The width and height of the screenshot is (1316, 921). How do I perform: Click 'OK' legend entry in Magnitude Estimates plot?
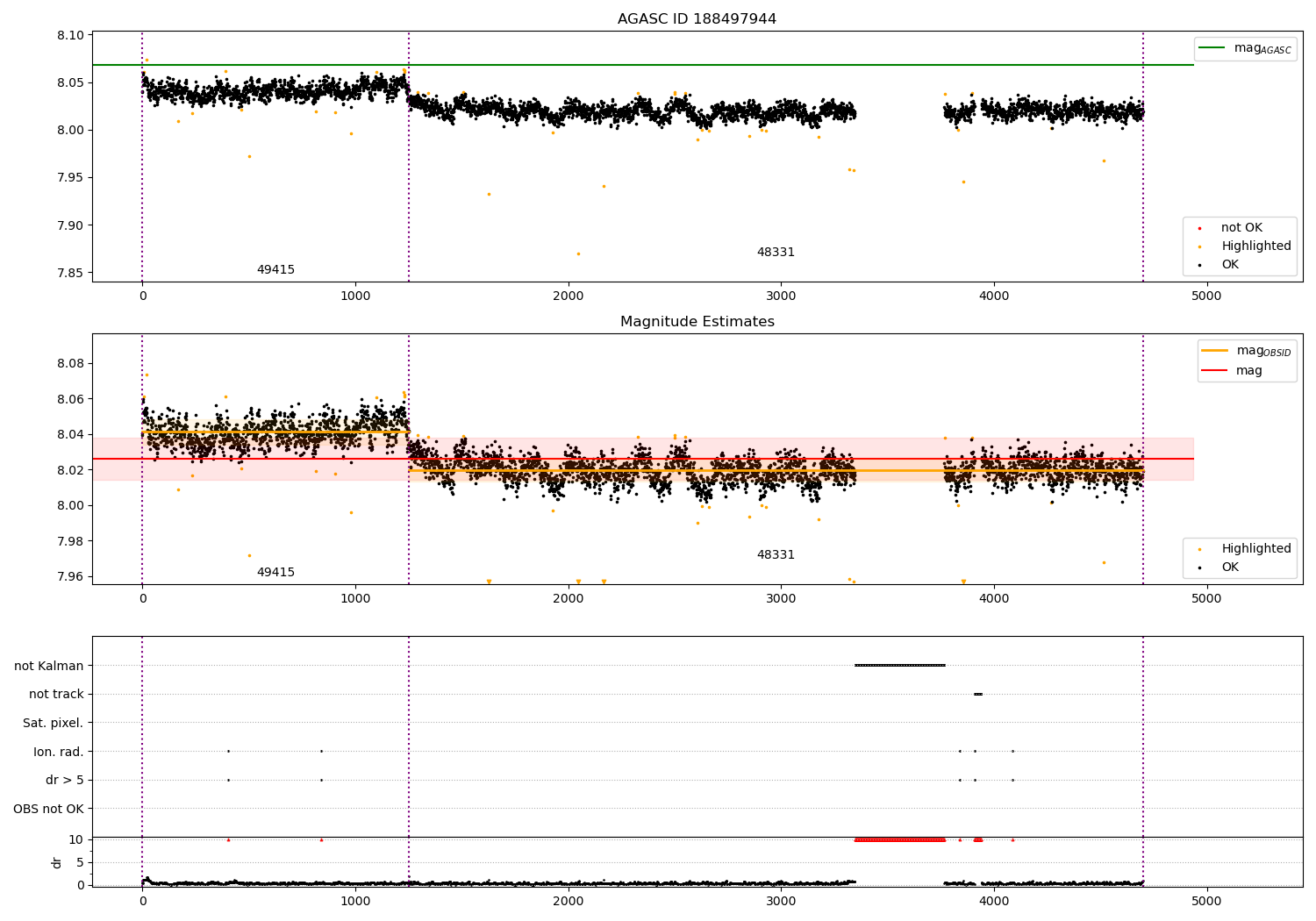pos(1230,568)
